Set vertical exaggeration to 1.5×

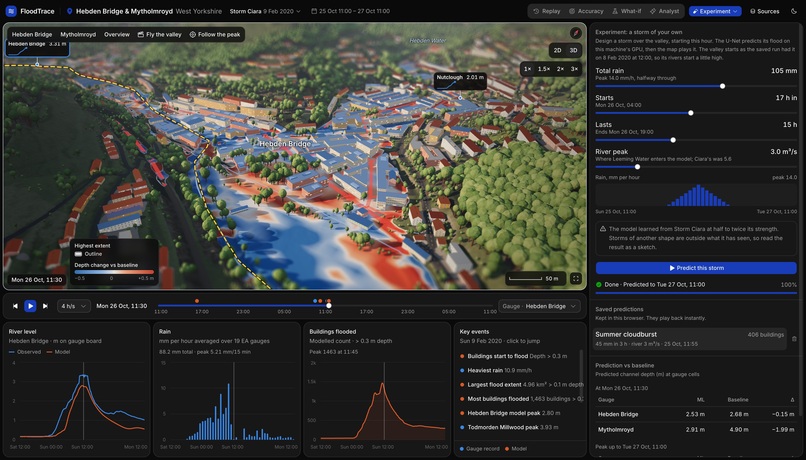coord(544,69)
